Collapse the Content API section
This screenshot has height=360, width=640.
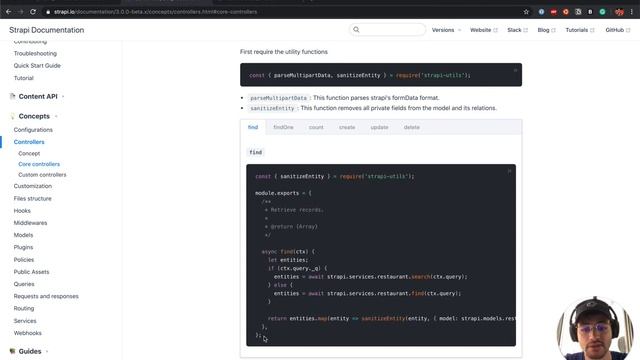coord(38,96)
